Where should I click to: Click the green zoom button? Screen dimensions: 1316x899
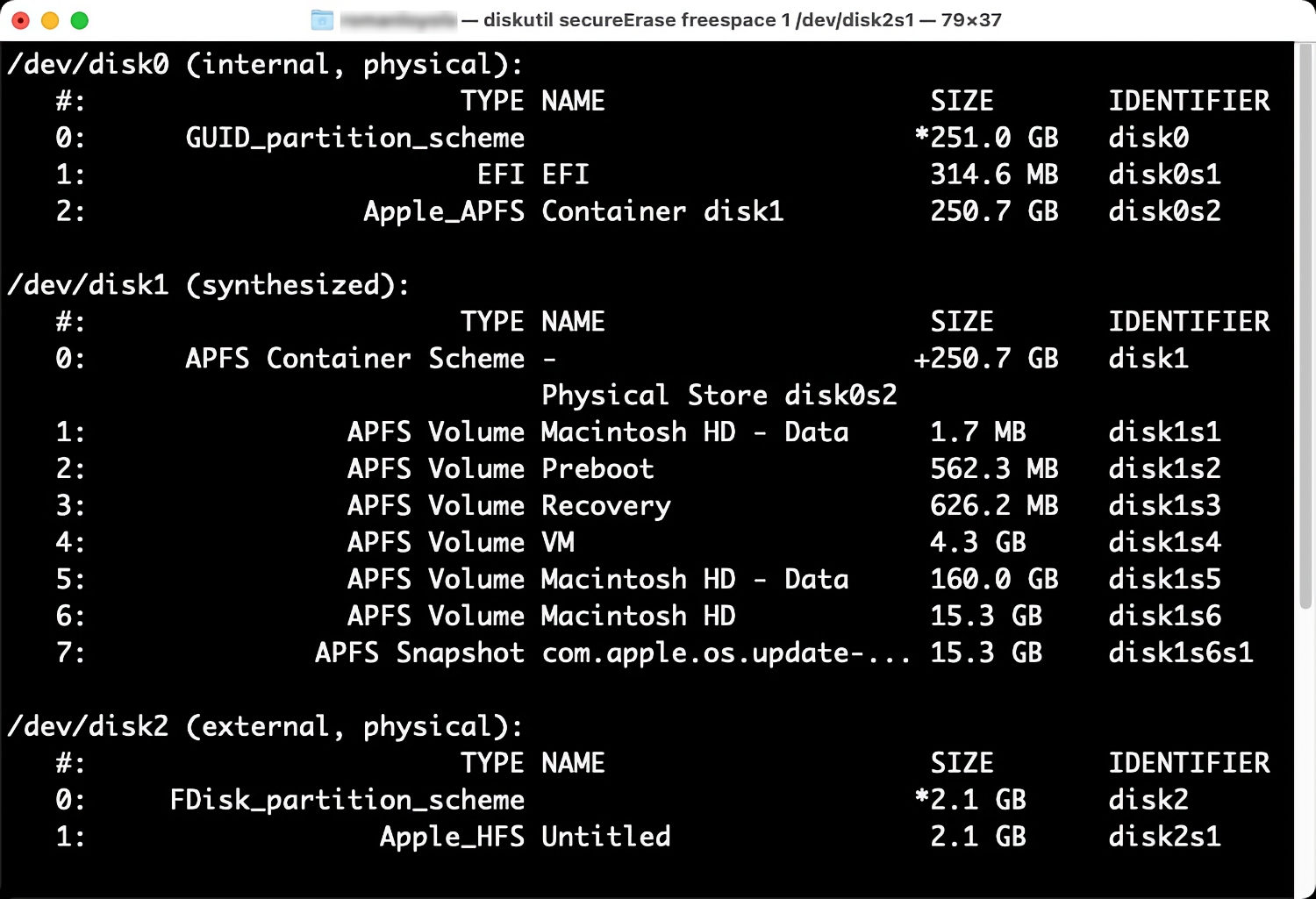[79, 19]
